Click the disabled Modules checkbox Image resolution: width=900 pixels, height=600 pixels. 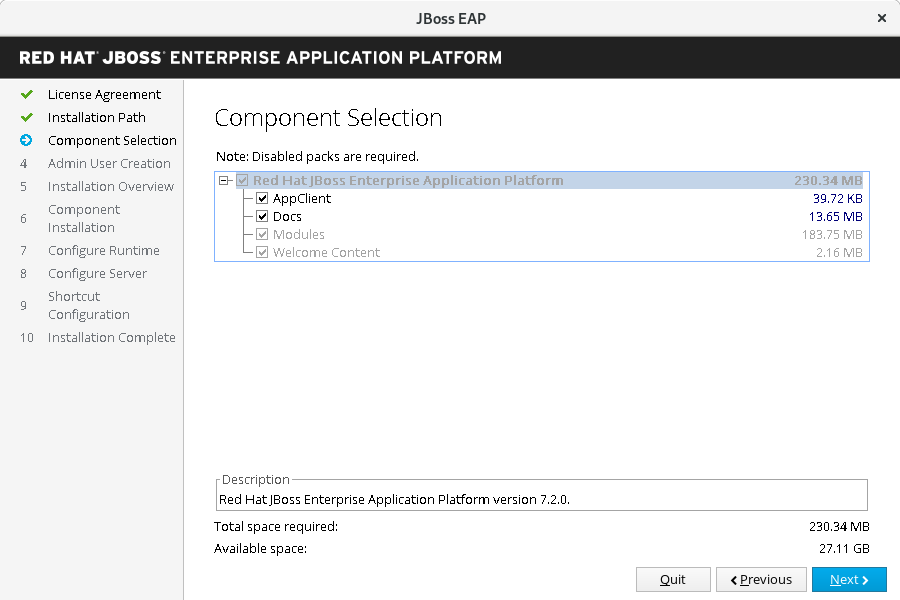point(262,235)
